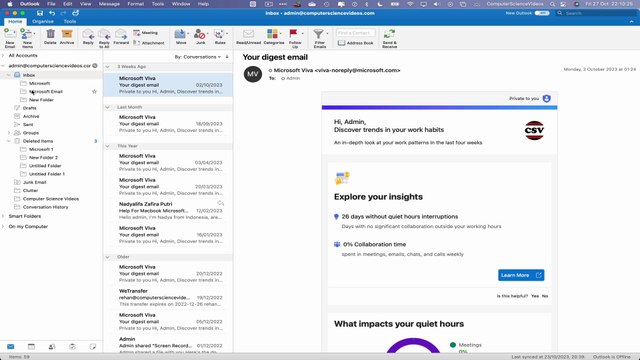This screenshot has height=360, width=640.
Task: Click the Reply to All icon
Action: (104, 35)
